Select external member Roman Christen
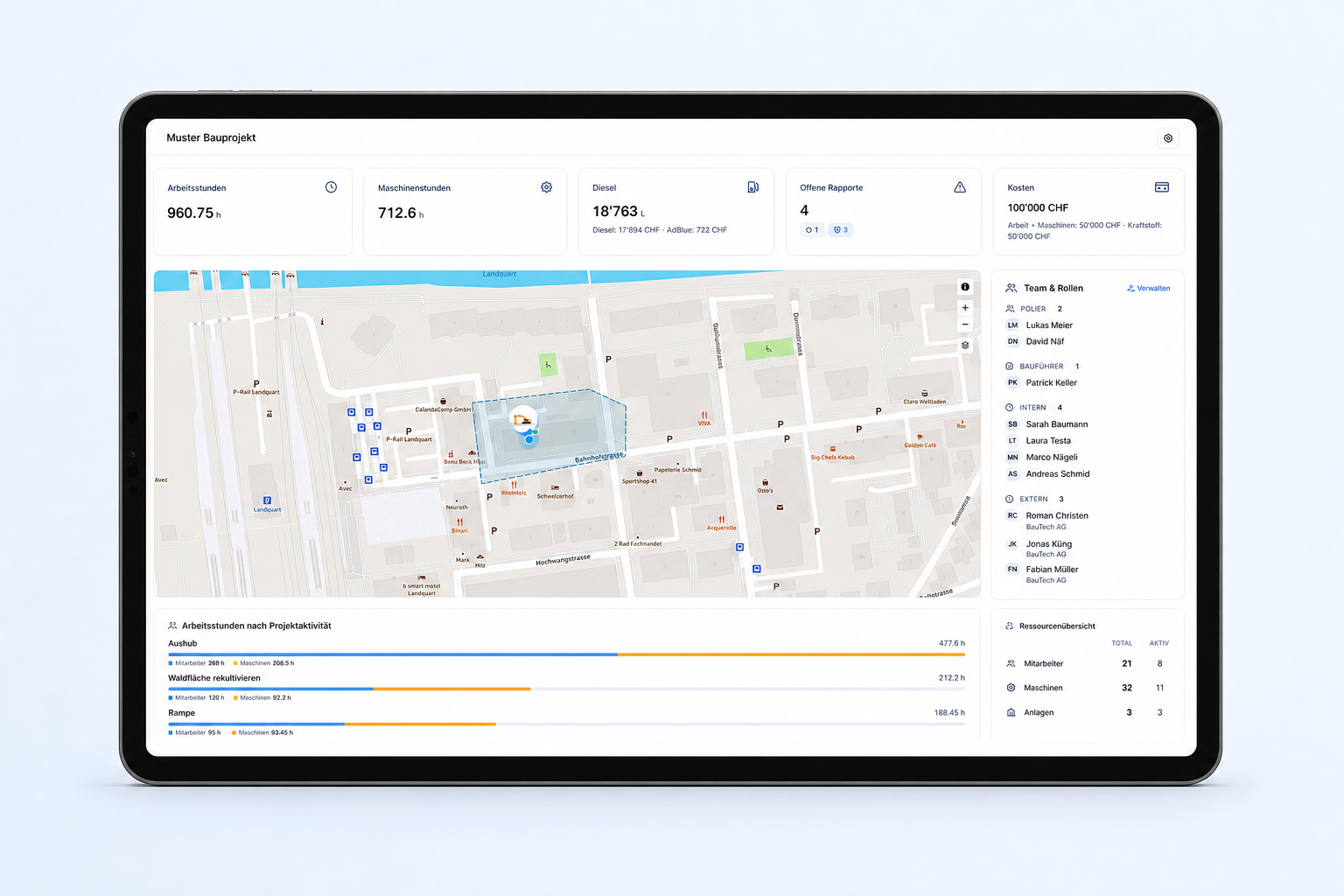Screen dimensions: 1344x896 [1057, 516]
